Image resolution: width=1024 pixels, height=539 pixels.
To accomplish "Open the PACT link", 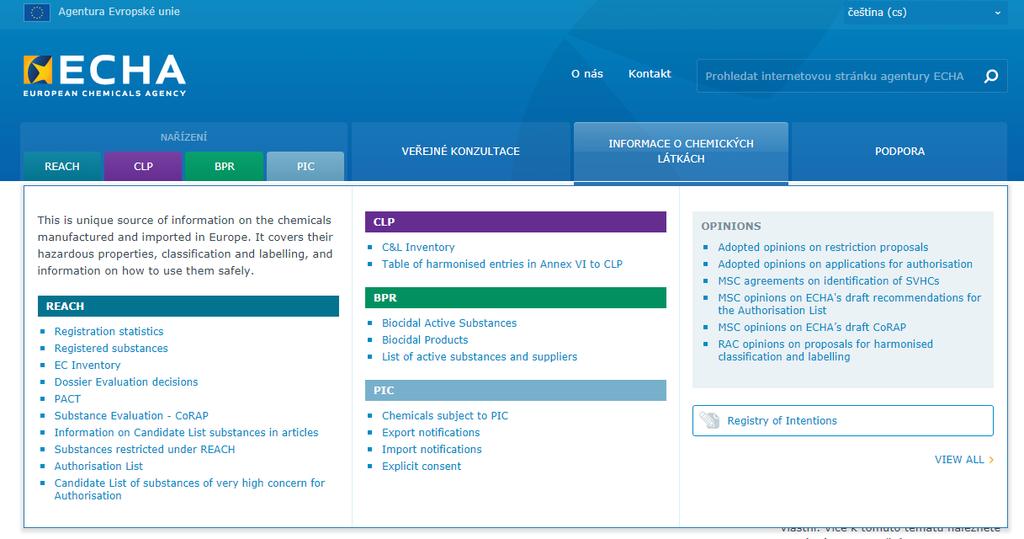I will (x=67, y=399).
